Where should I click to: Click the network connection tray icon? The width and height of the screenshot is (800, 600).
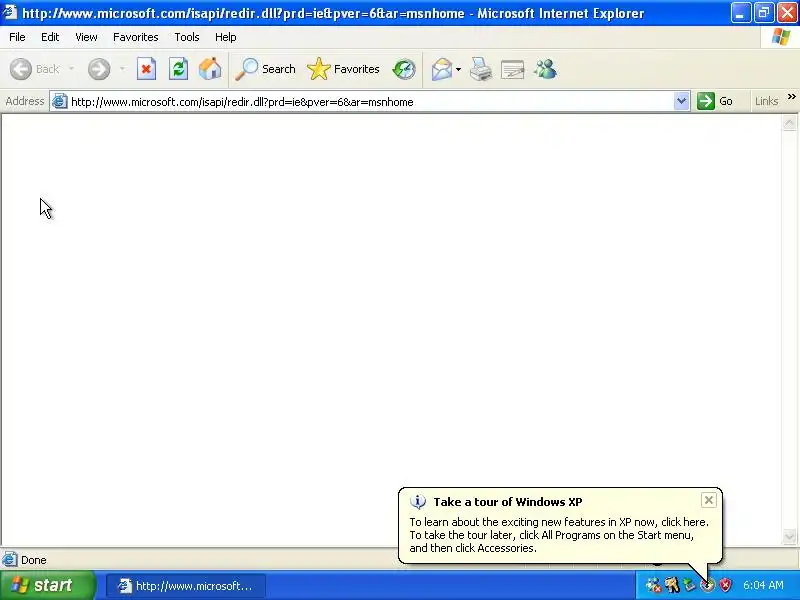click(654, 585)
